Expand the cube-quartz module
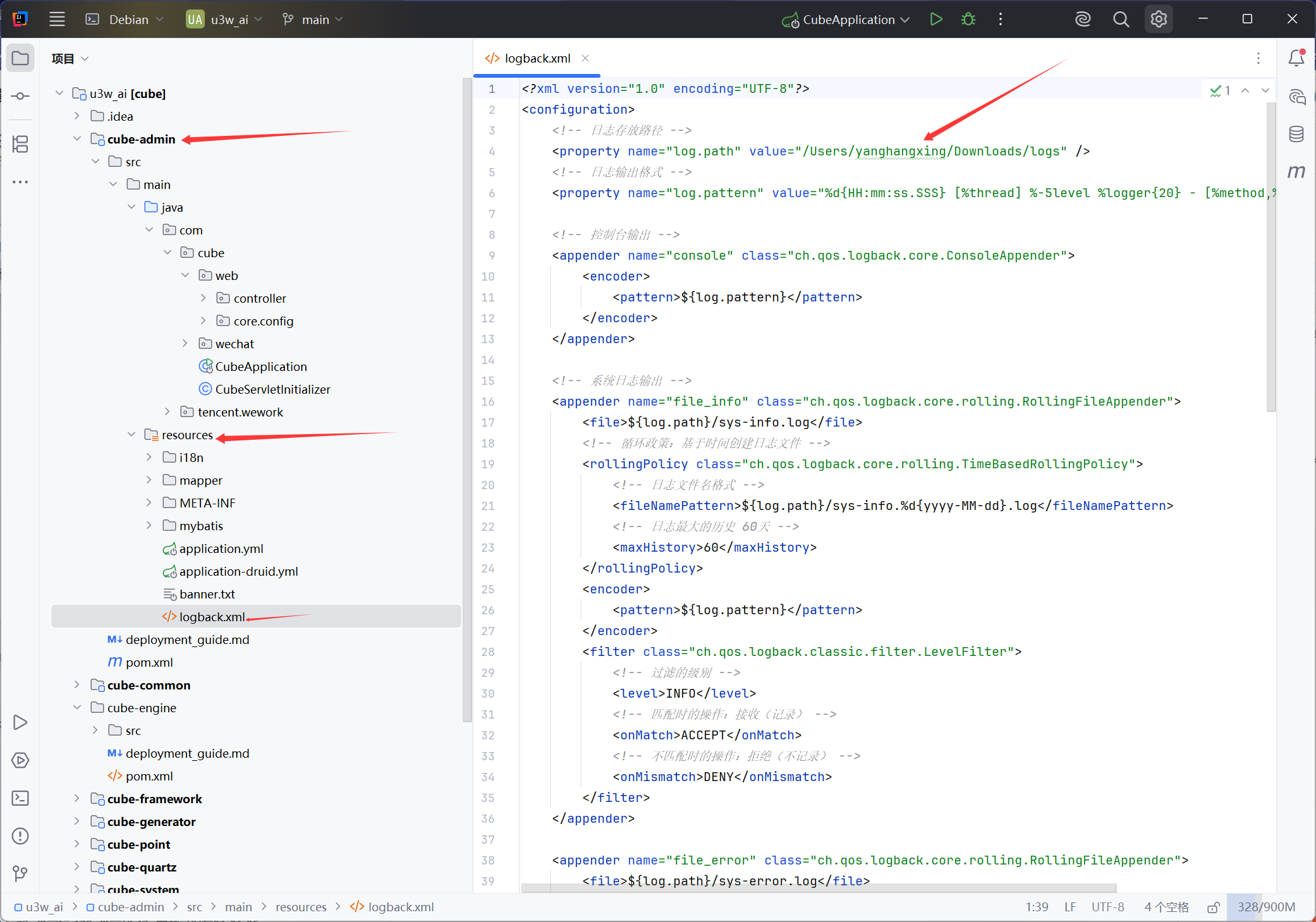 click(77, 866)
